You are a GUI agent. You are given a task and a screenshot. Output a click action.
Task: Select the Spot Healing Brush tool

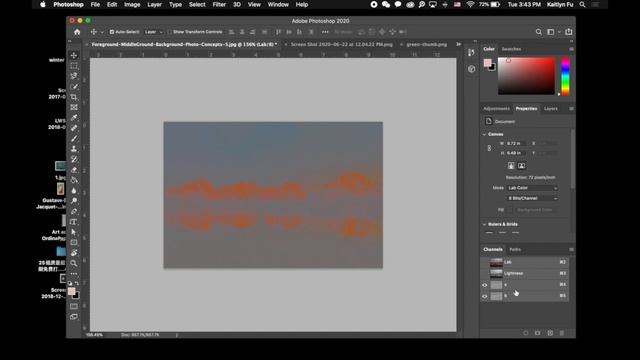point(74,128)
